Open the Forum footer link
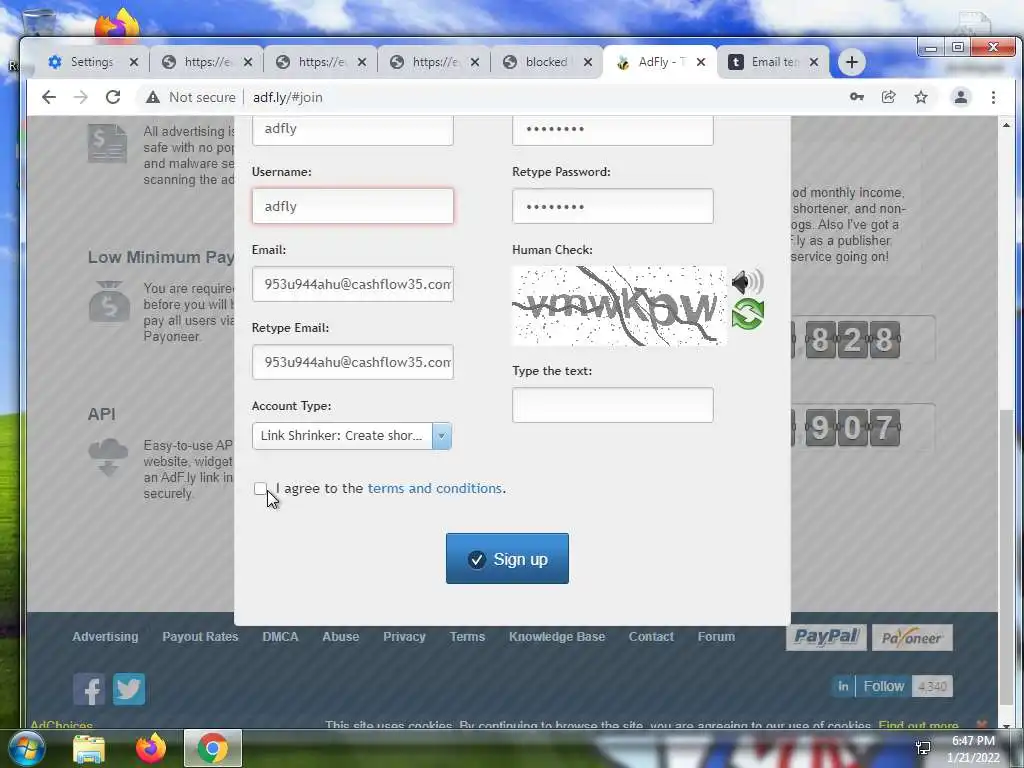1024x768 pixels. tap(716, 637)
